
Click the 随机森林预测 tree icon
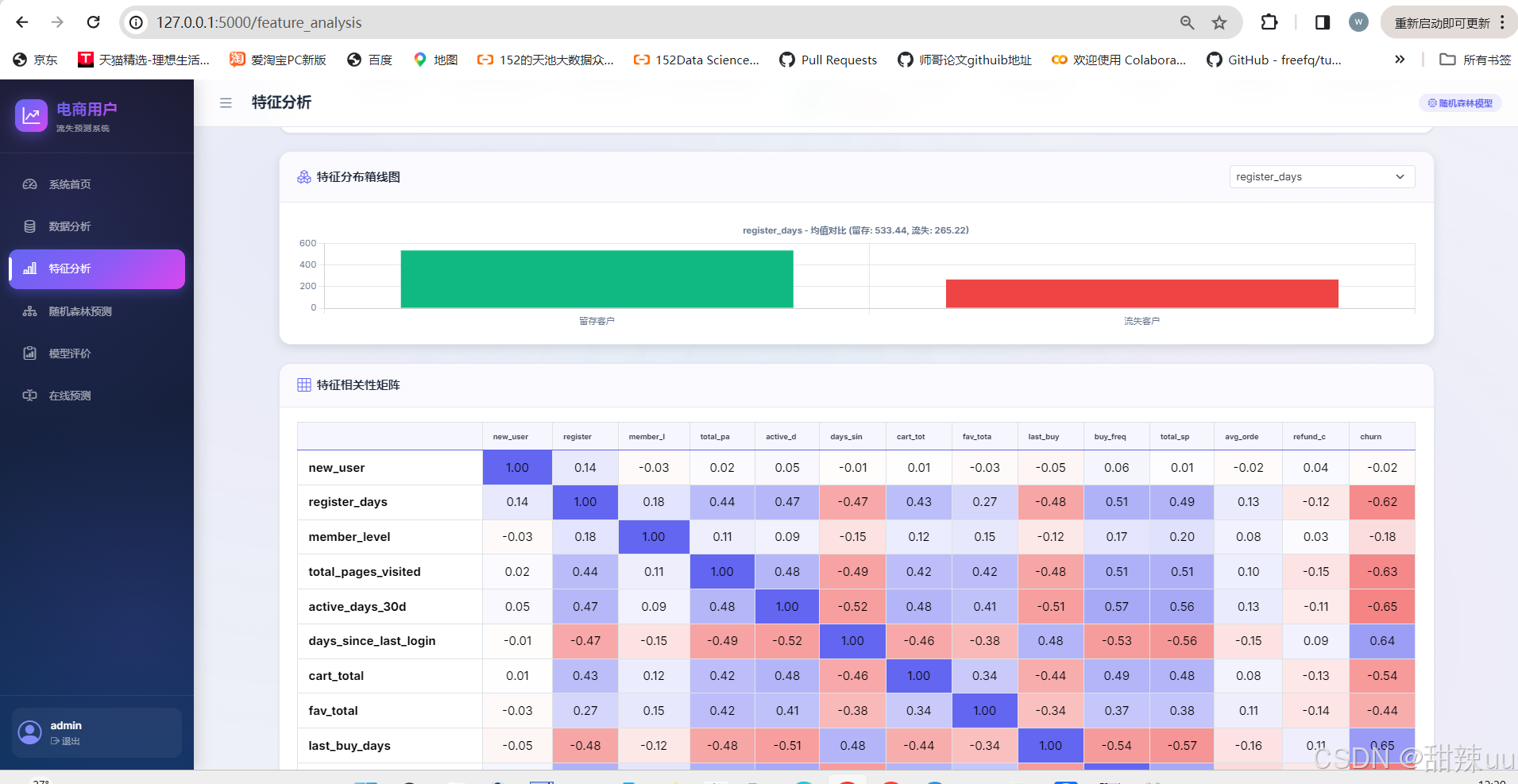click(30, 311)
